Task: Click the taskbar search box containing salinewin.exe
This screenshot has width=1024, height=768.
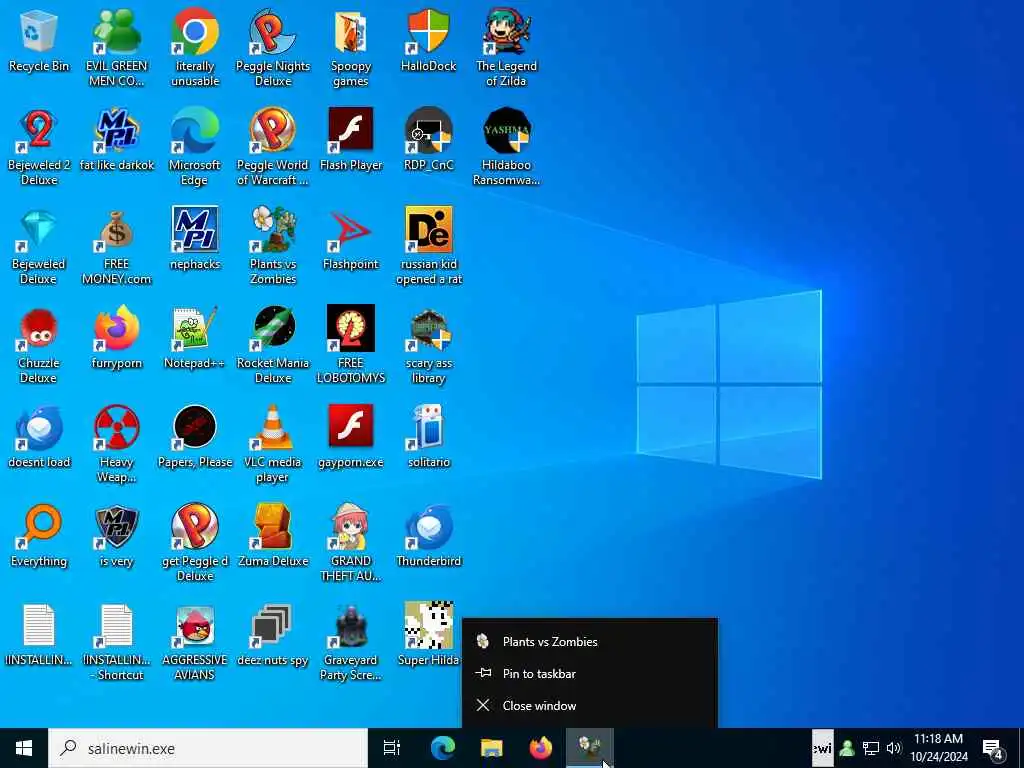Action: click(208, 748)
